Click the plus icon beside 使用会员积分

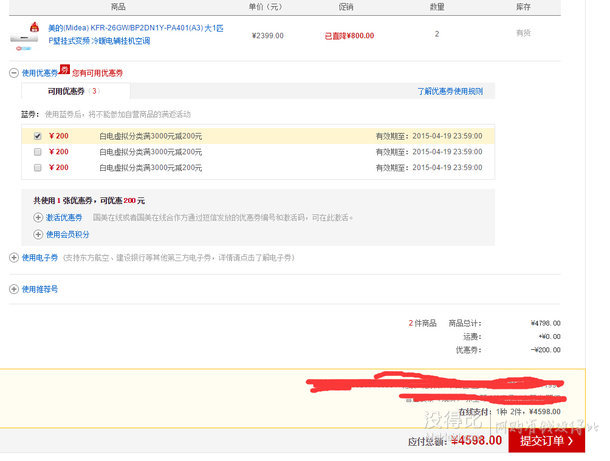coord(38,234)
